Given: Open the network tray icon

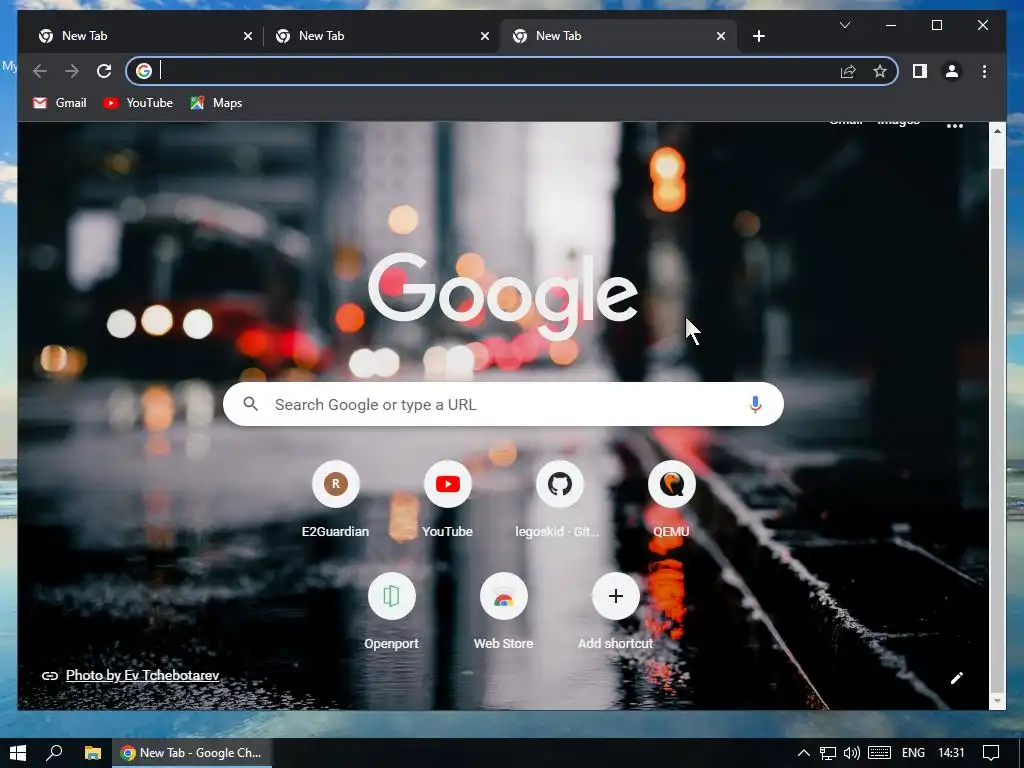Looking at the screenshot, I should [827, 753].
